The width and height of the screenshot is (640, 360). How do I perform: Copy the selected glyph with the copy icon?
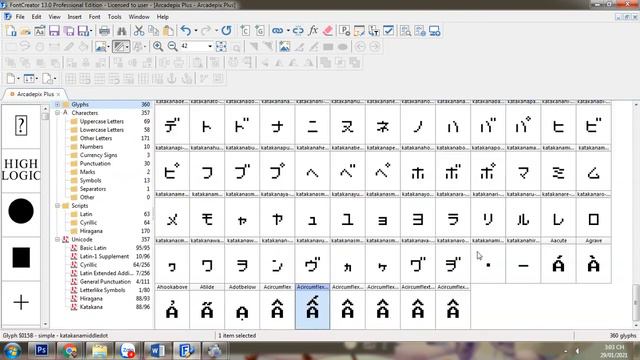tap(153, 31)
